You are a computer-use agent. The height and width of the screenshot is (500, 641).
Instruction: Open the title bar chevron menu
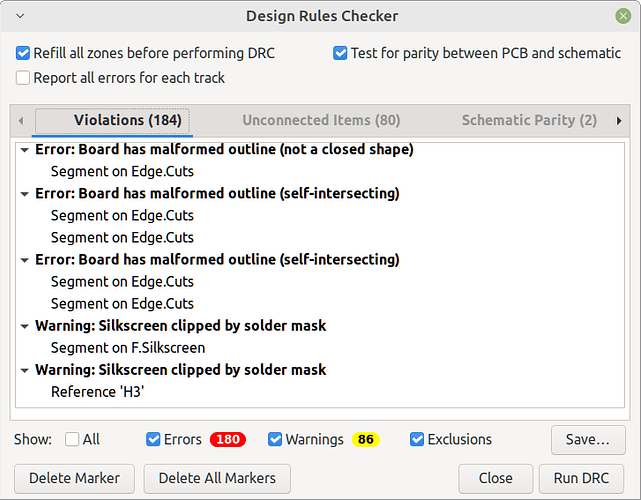pos(20,16)
